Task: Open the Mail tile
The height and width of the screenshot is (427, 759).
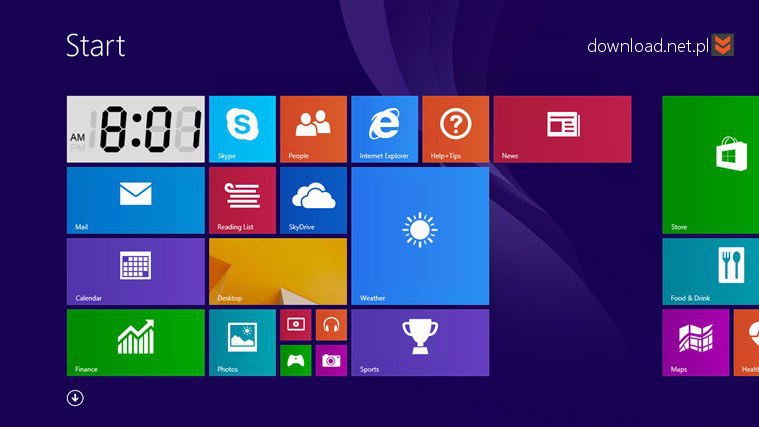Action: (136, 200)
